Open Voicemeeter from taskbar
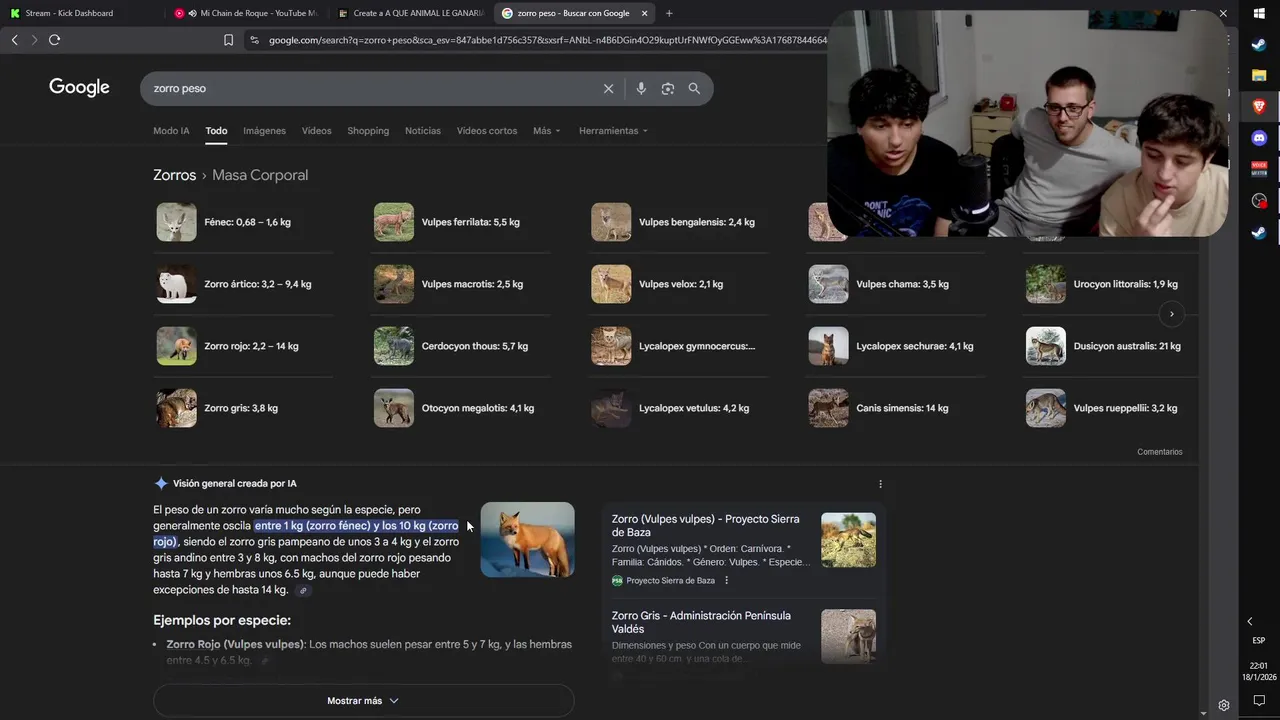Screen dimensions: 1280x720 tap(1259, 169)
